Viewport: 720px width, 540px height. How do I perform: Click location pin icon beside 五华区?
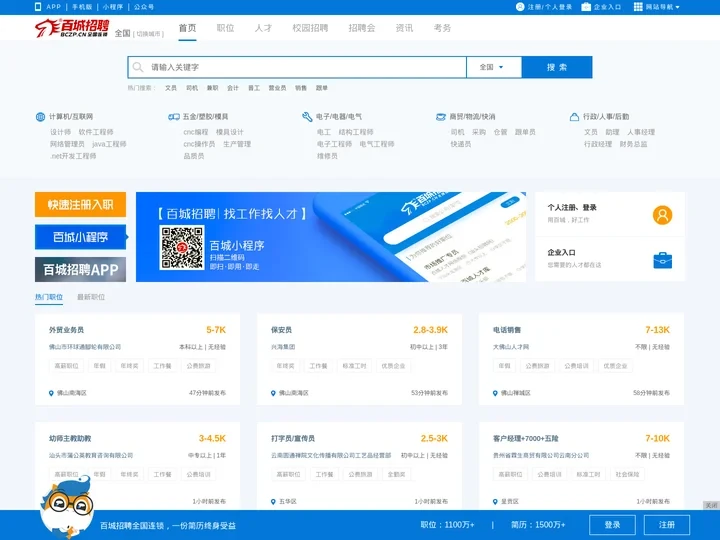pyautogui.click(x=273, y=501)
